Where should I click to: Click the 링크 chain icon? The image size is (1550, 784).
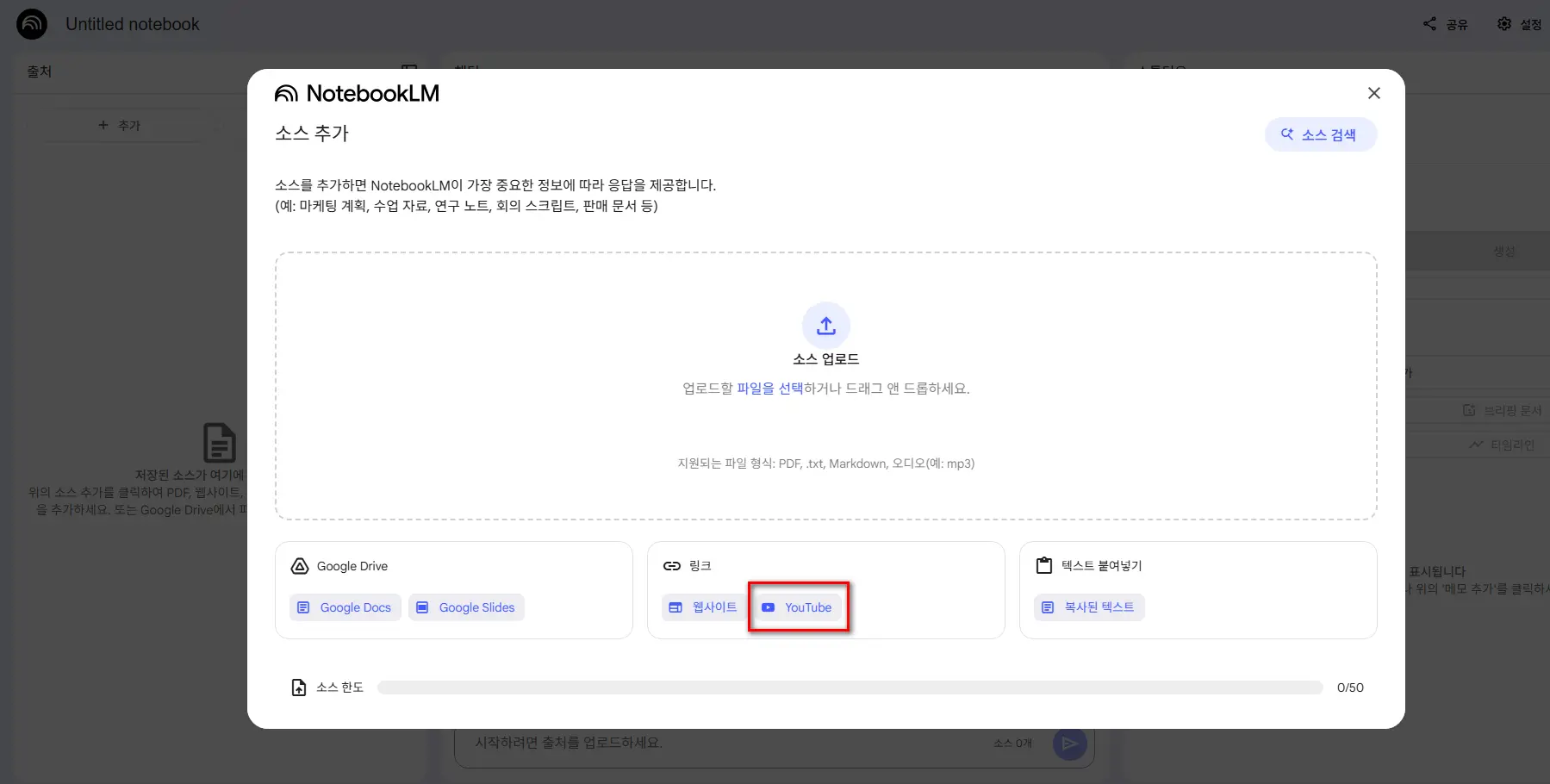pos(672,566)
